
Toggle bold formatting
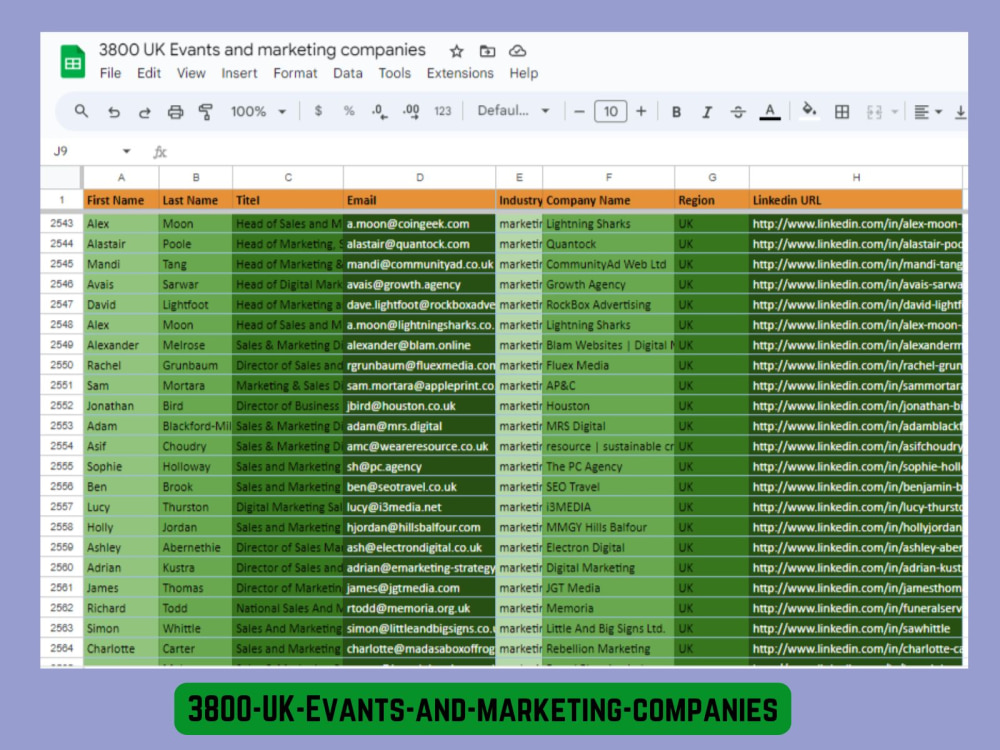(x=676, y=112)
